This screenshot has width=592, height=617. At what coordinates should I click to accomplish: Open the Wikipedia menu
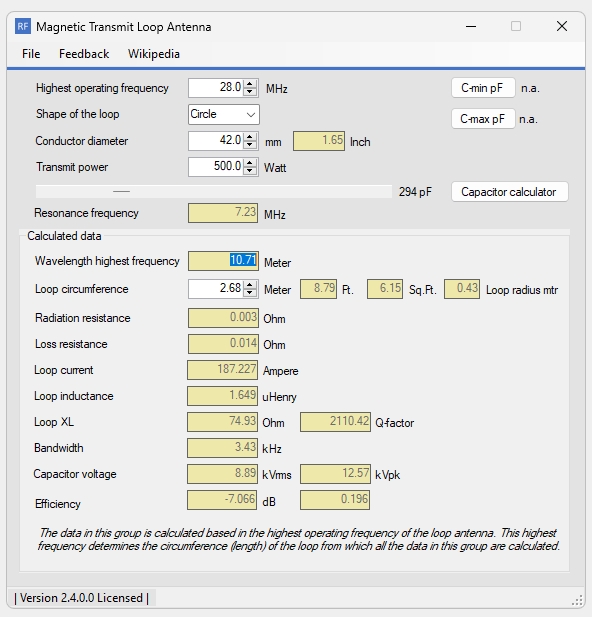[x=154, y=54]
